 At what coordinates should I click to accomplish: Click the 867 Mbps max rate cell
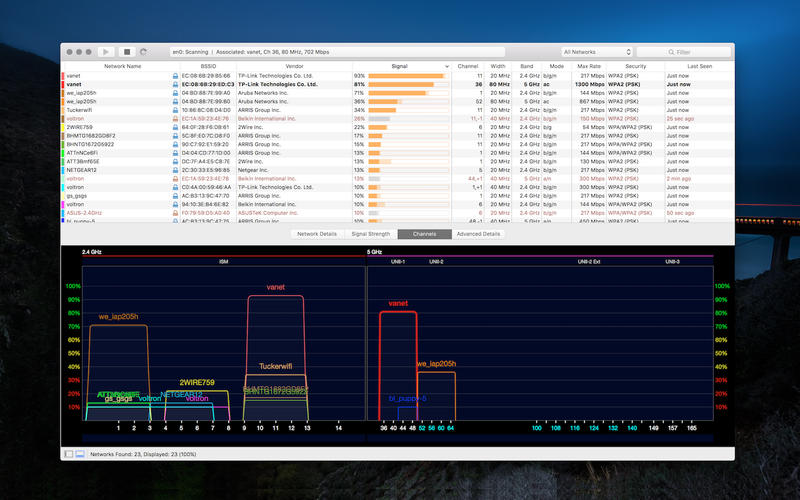tap(592, 102)
